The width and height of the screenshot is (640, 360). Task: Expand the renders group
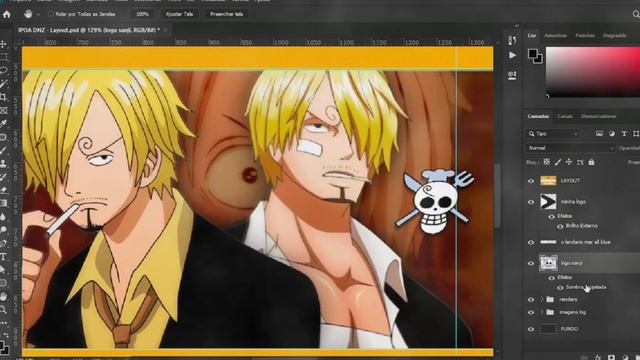pos(542,300)
